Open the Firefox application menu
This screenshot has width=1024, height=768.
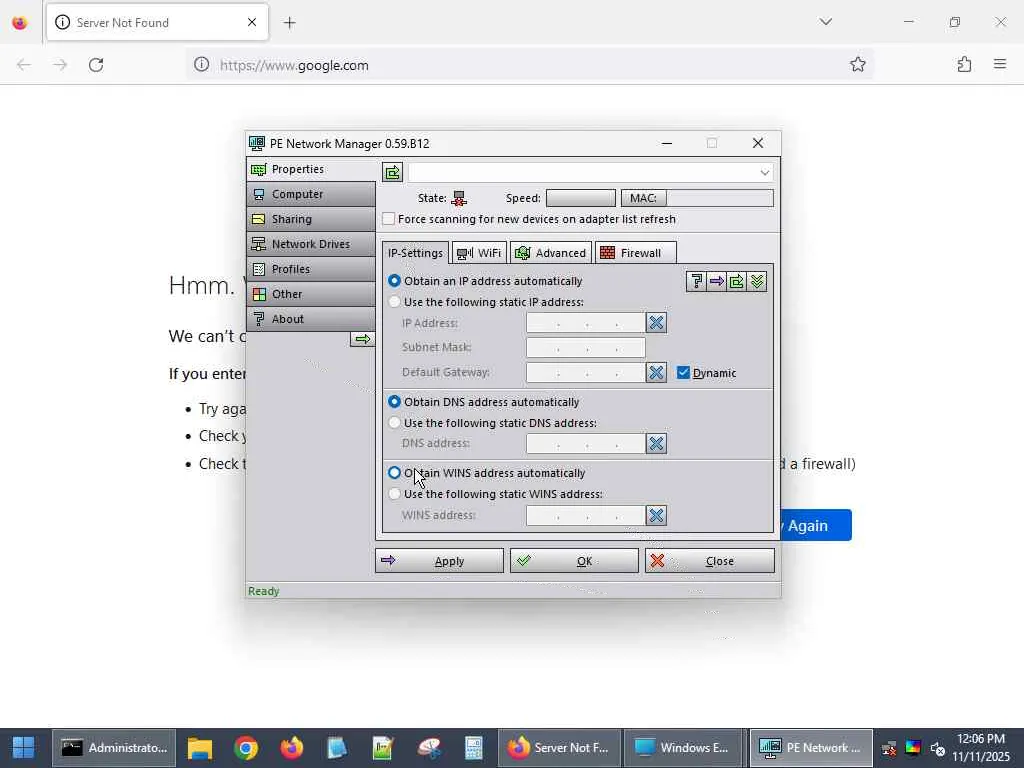tap(1000, 64)
